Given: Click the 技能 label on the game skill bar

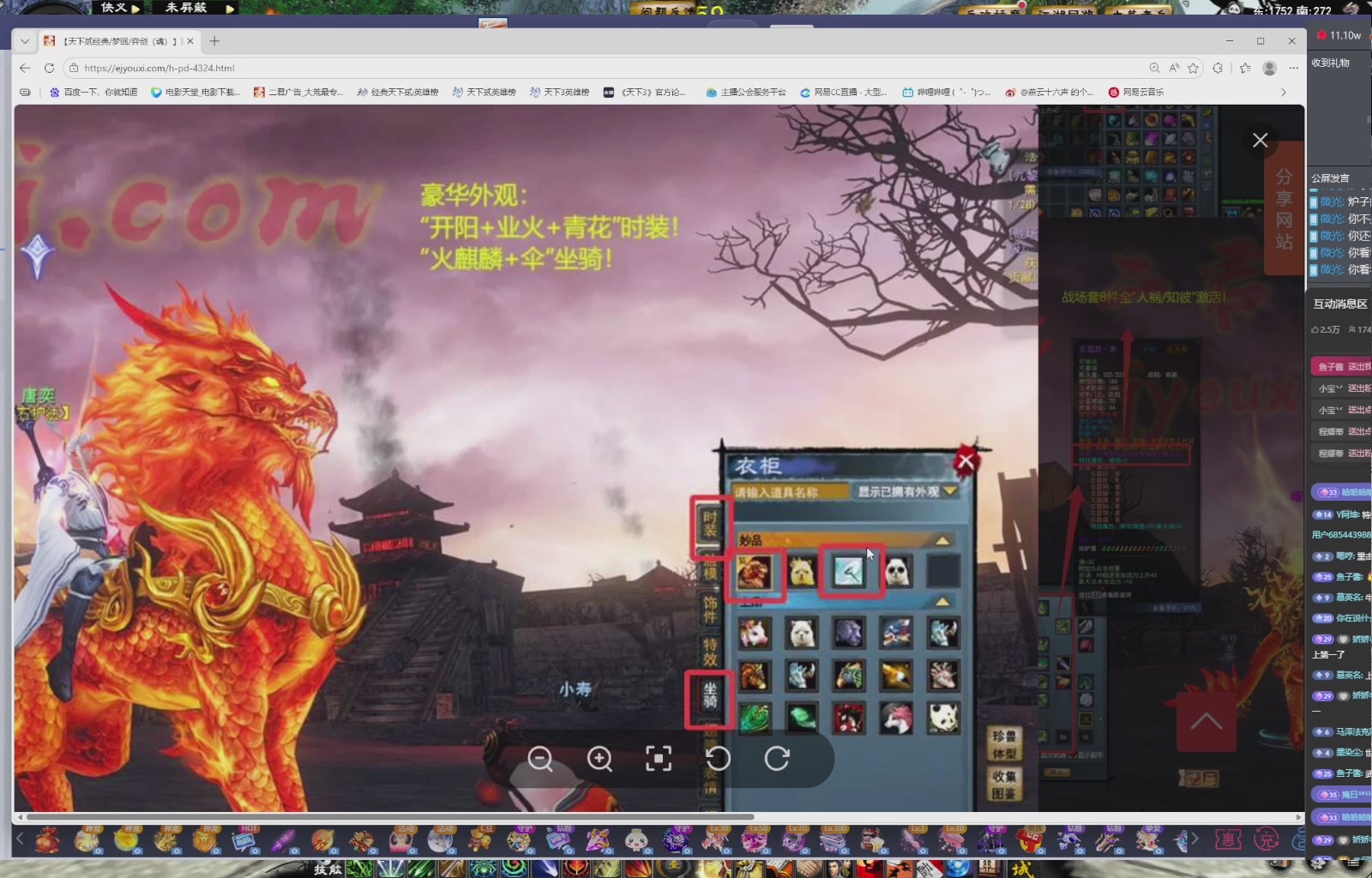Looking at the screenshot, I should point(327,869).
